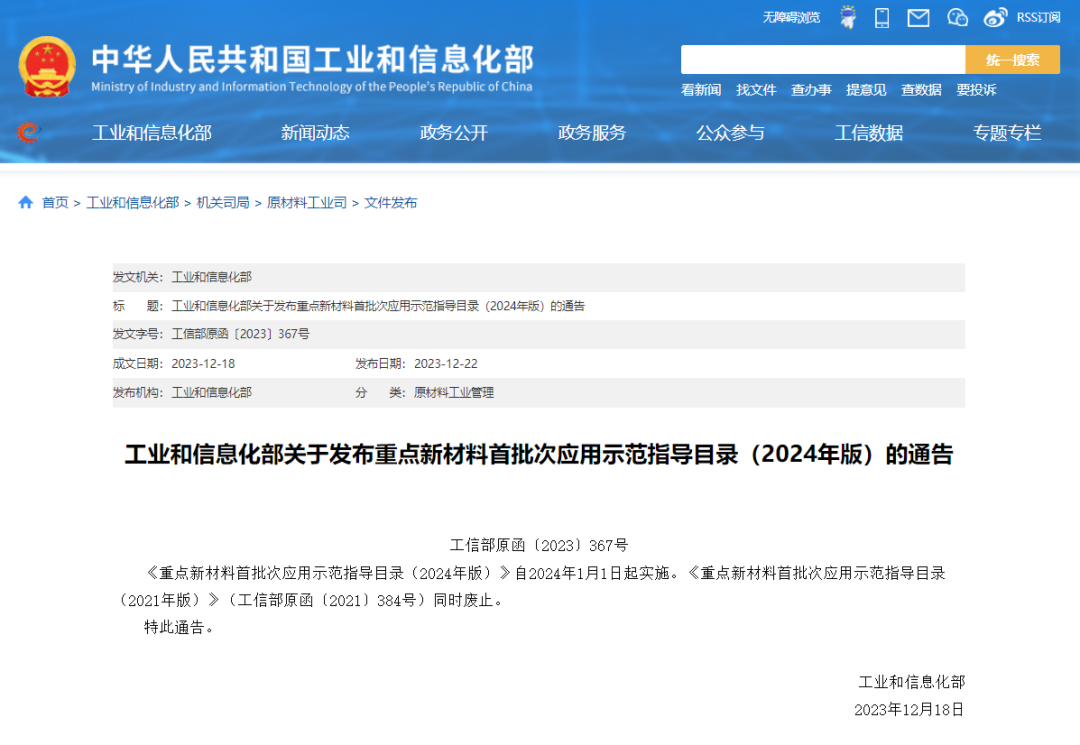Click the robot assistant icon
Screen dimensions: 1080x745
tap(848, 17)
